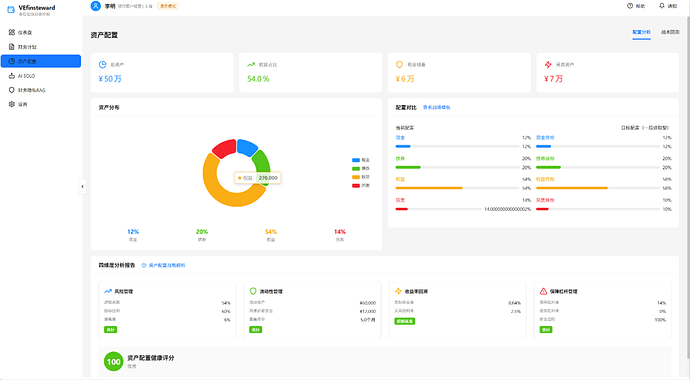Open the privacy RAG shield sidebar item
Image resolution: width=690 pixels, height=380 pixels.
(x=41, y=90)
